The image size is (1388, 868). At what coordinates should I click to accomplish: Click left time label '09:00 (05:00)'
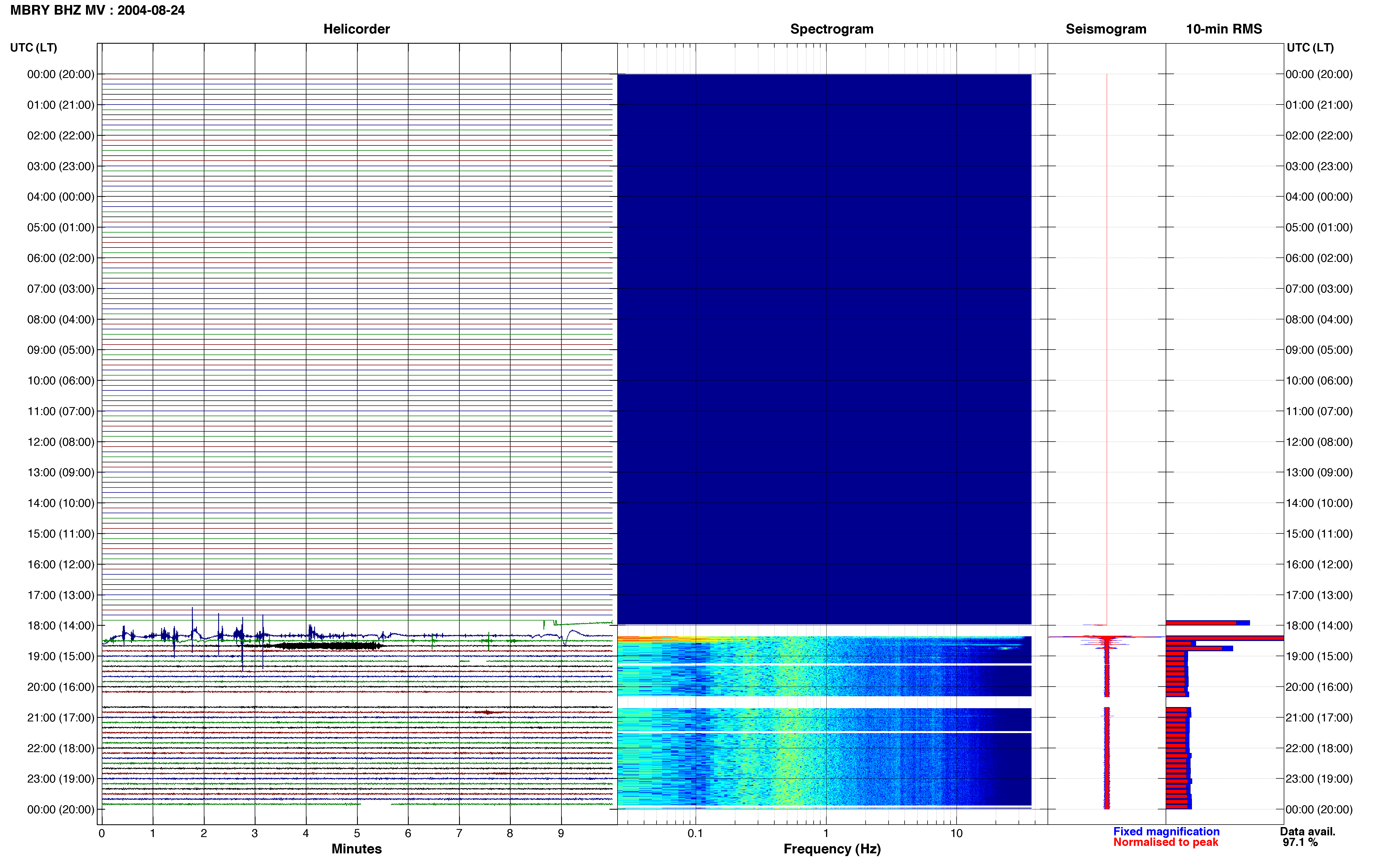[x=61, y=350]
